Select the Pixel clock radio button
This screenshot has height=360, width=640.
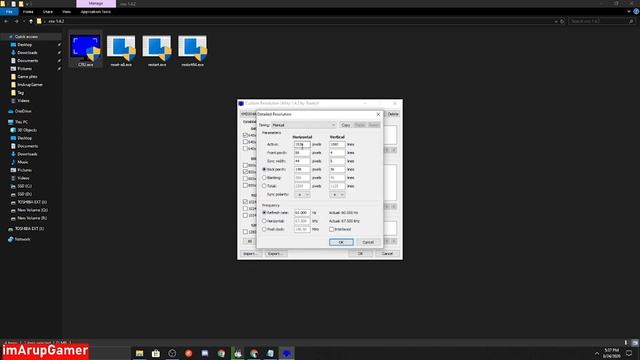(264, 229)
